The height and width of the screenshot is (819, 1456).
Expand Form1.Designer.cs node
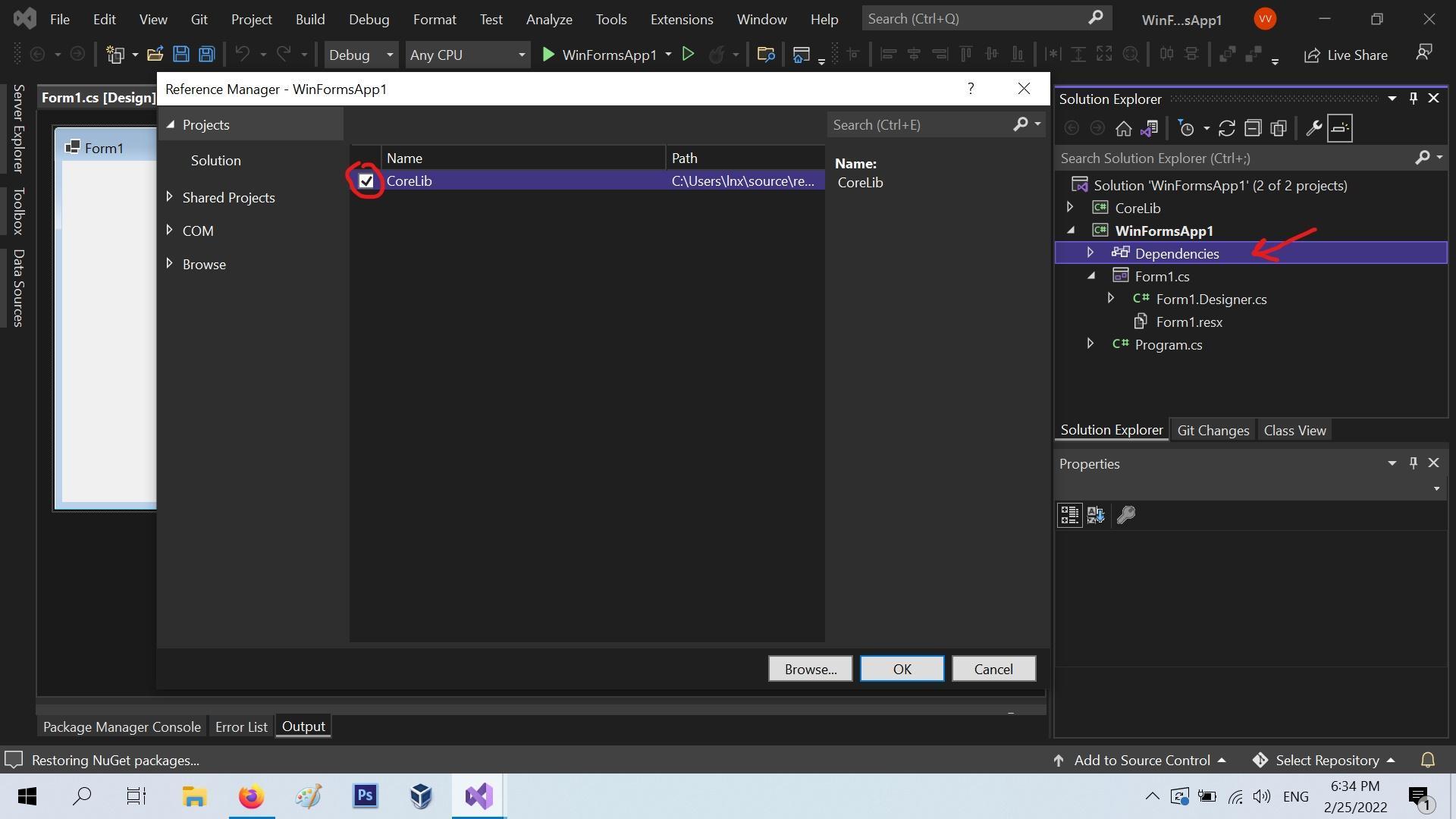tap(1111, 298)
